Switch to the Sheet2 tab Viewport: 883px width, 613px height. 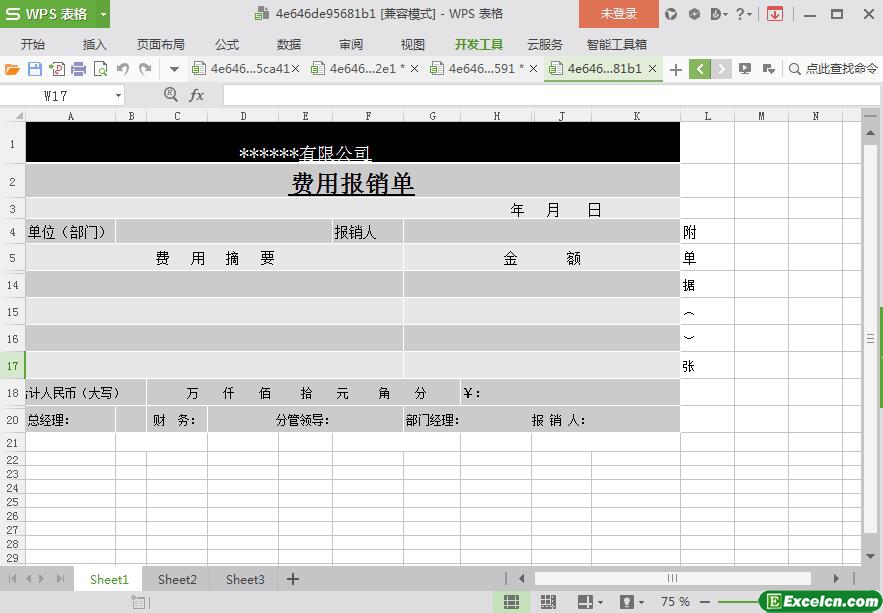click(x=177, y=579)
